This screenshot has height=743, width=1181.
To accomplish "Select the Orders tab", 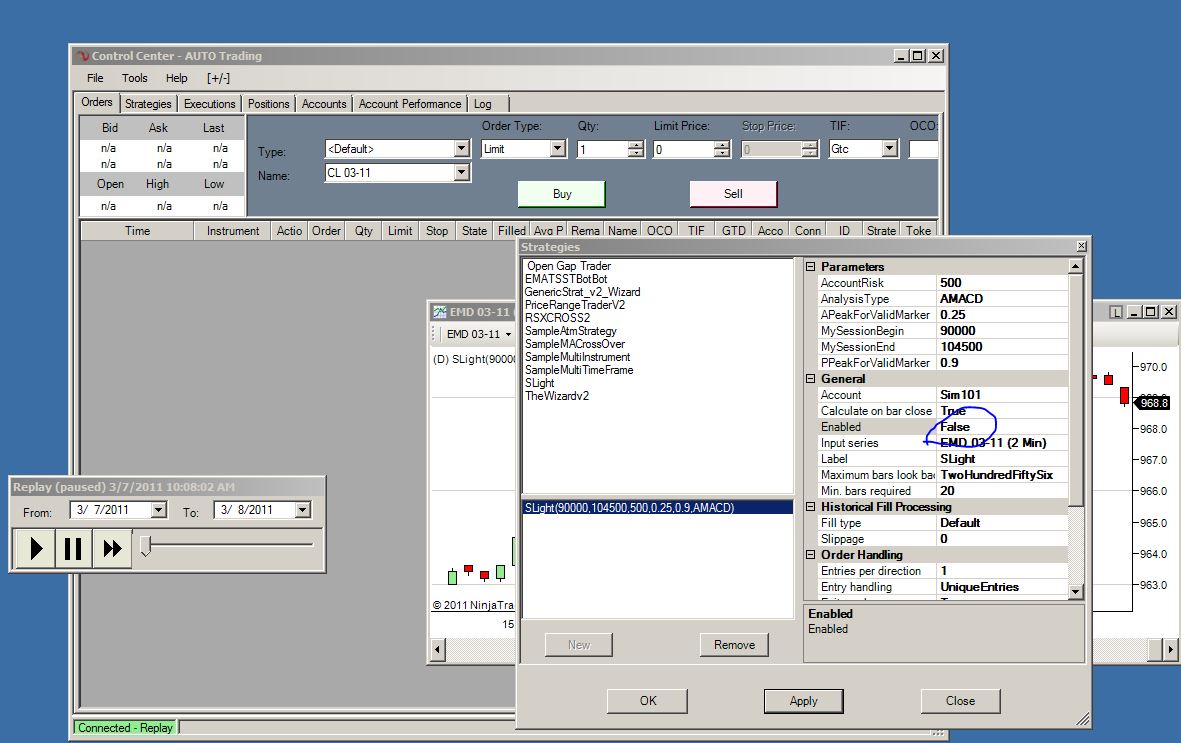I will (x=96, y=102).
